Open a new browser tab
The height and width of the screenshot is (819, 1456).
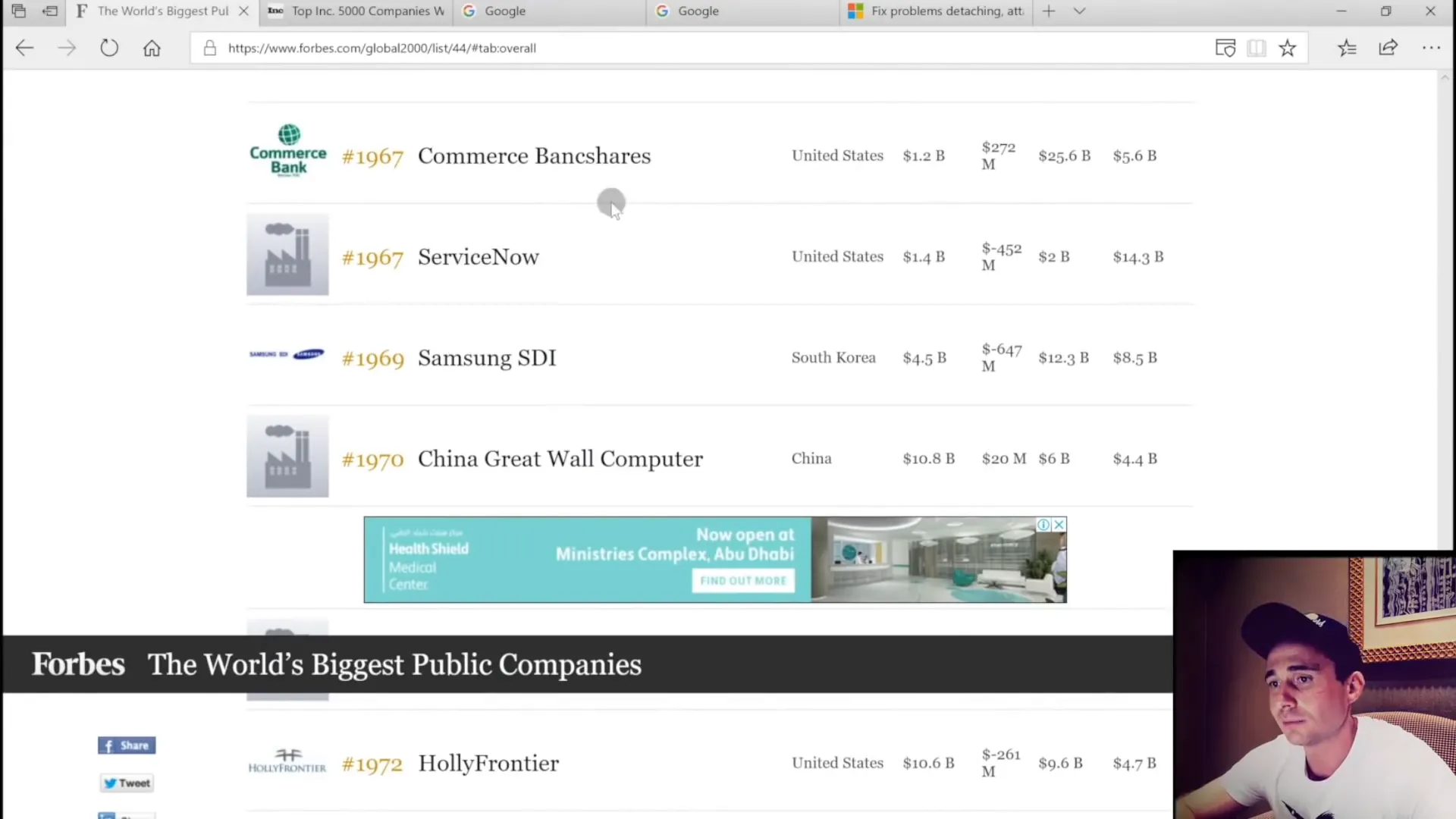coord(1049,11)
